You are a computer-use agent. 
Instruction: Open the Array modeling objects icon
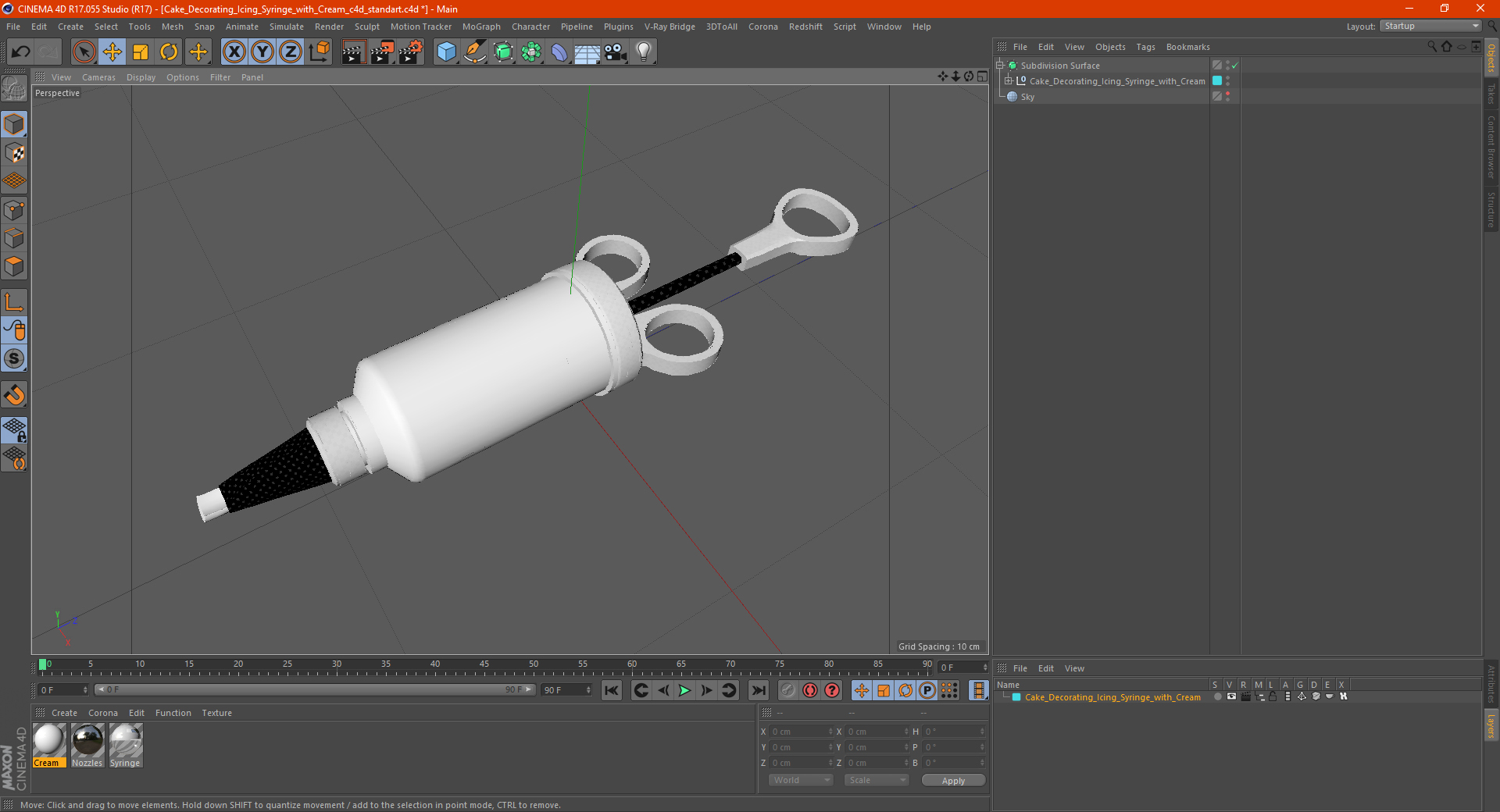pos(531,52)
